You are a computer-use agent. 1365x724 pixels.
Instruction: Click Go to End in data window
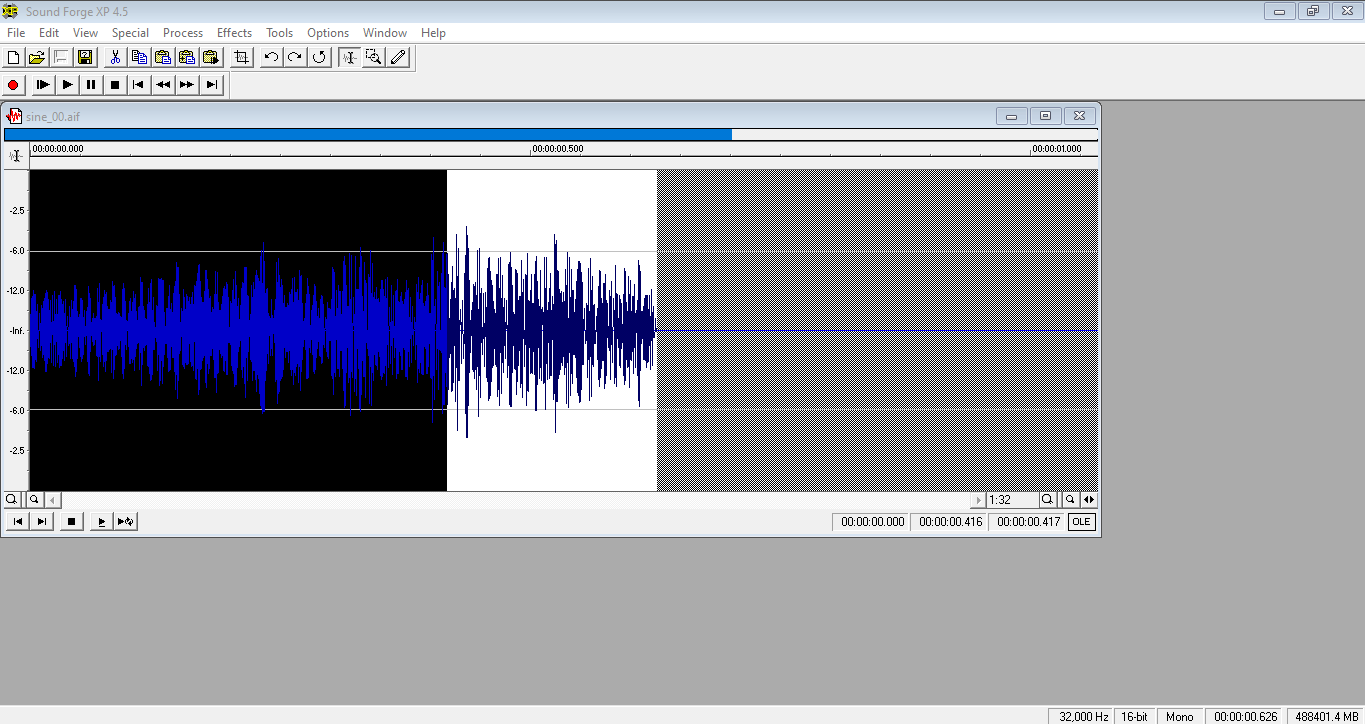pyautogui.click(x=42, y=521)
